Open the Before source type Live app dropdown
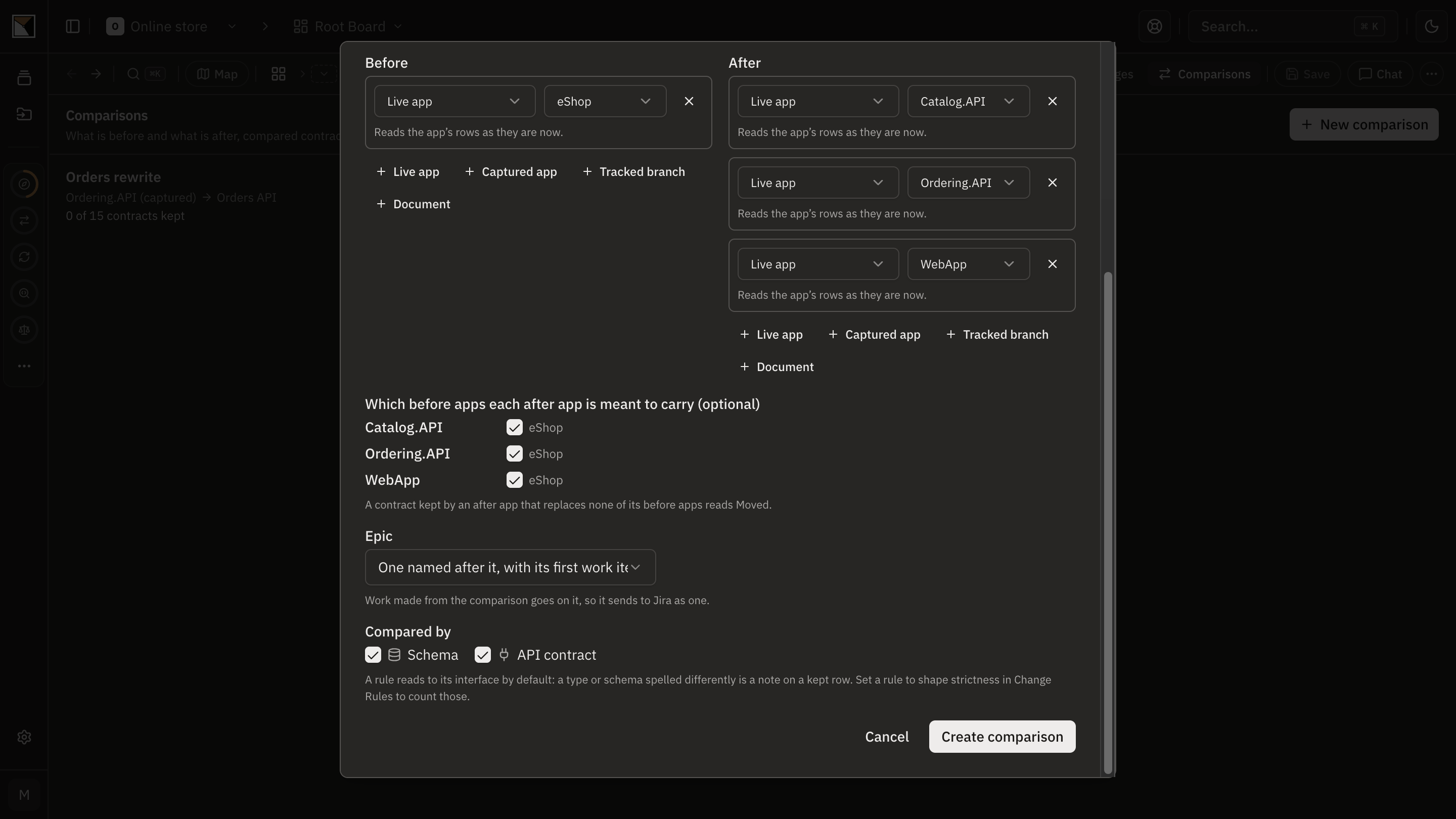 point(454,101)
